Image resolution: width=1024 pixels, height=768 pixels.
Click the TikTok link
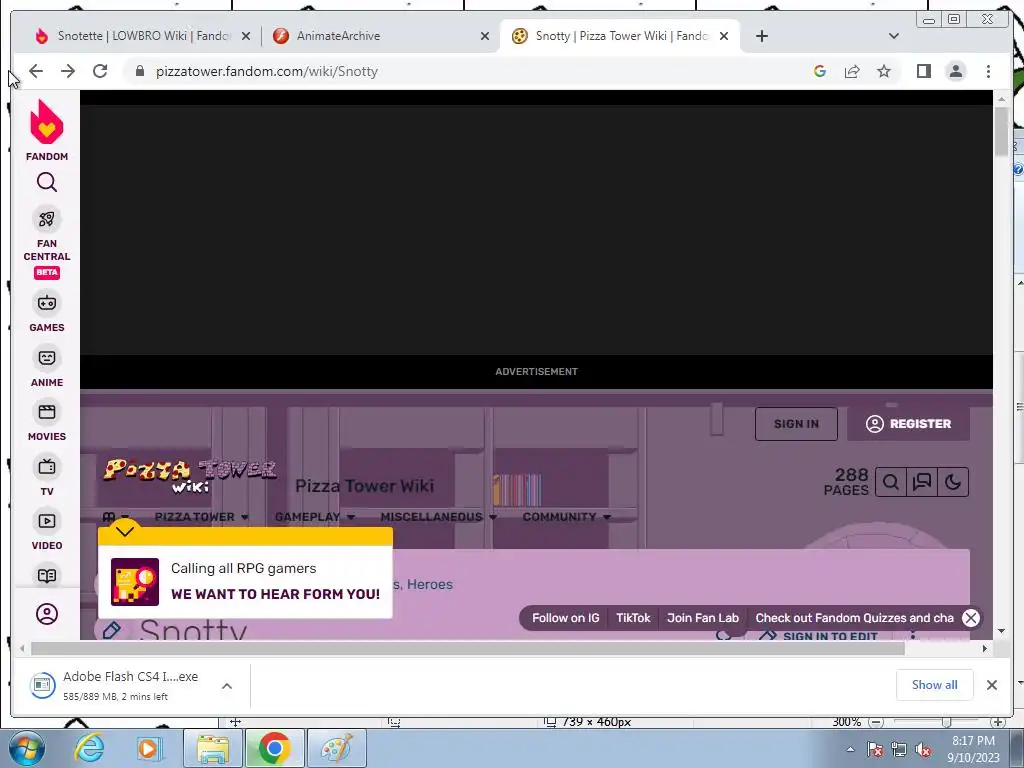pyautogui.click(x=633, y=618)
